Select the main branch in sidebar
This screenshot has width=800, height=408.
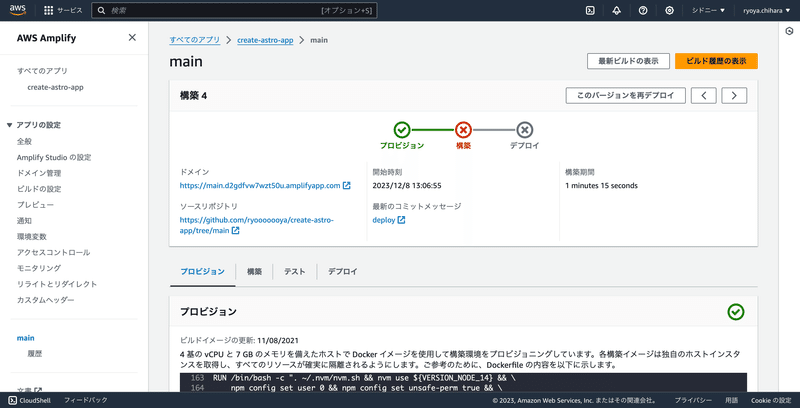point(26,338)
